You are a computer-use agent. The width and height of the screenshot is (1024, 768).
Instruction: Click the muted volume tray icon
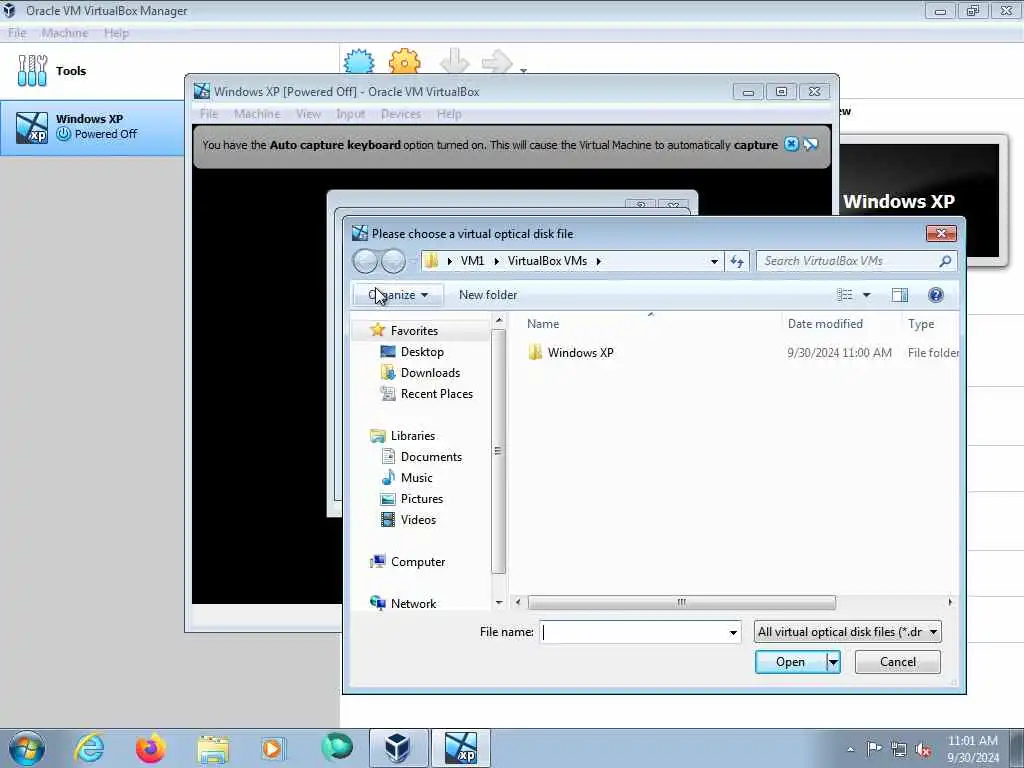click(923, 750)
